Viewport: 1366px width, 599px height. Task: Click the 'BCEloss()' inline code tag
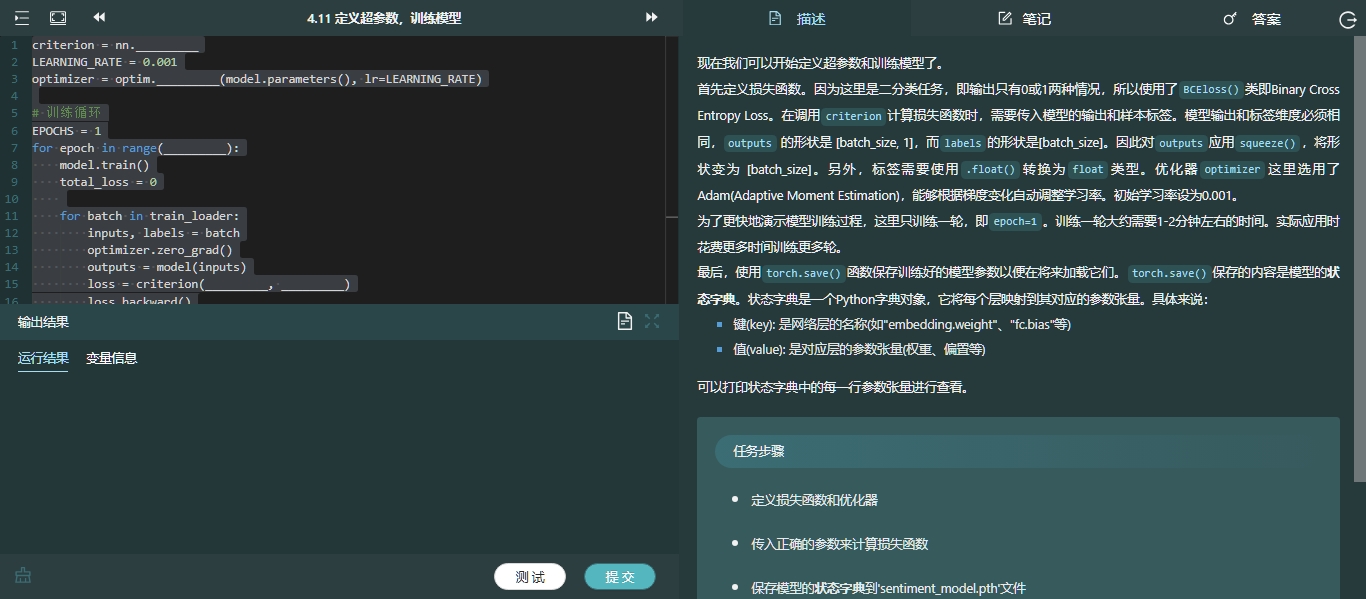tap(1211, 89)
